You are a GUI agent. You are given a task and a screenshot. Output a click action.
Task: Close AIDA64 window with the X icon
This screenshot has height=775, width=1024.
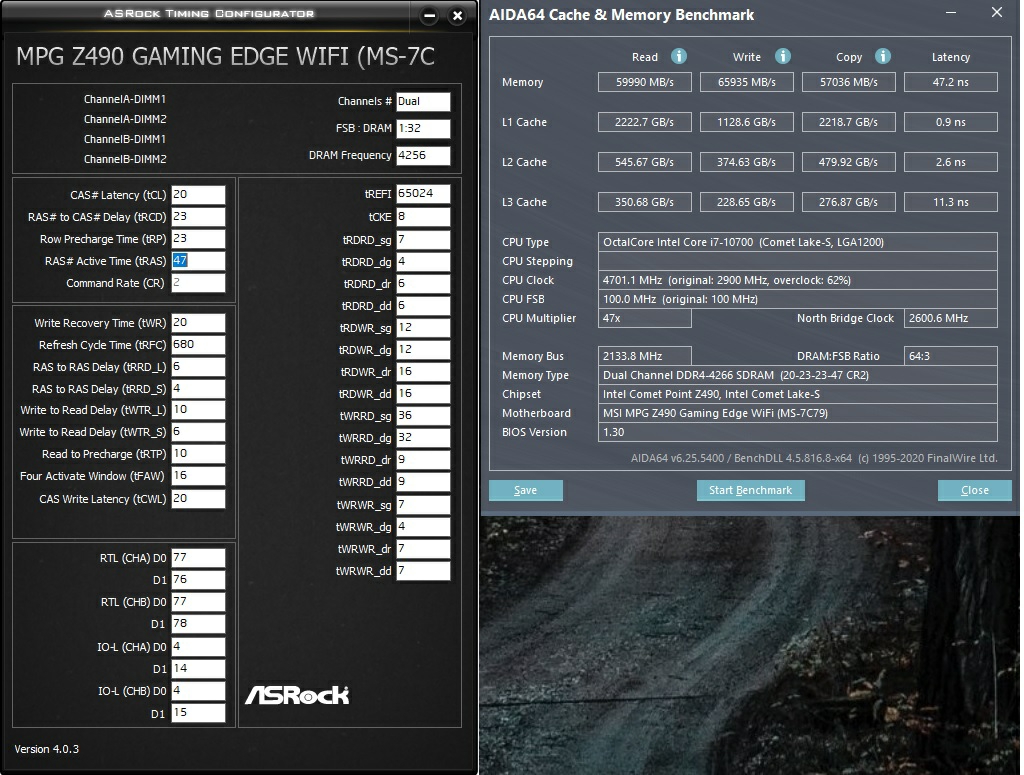click(997, 12)
